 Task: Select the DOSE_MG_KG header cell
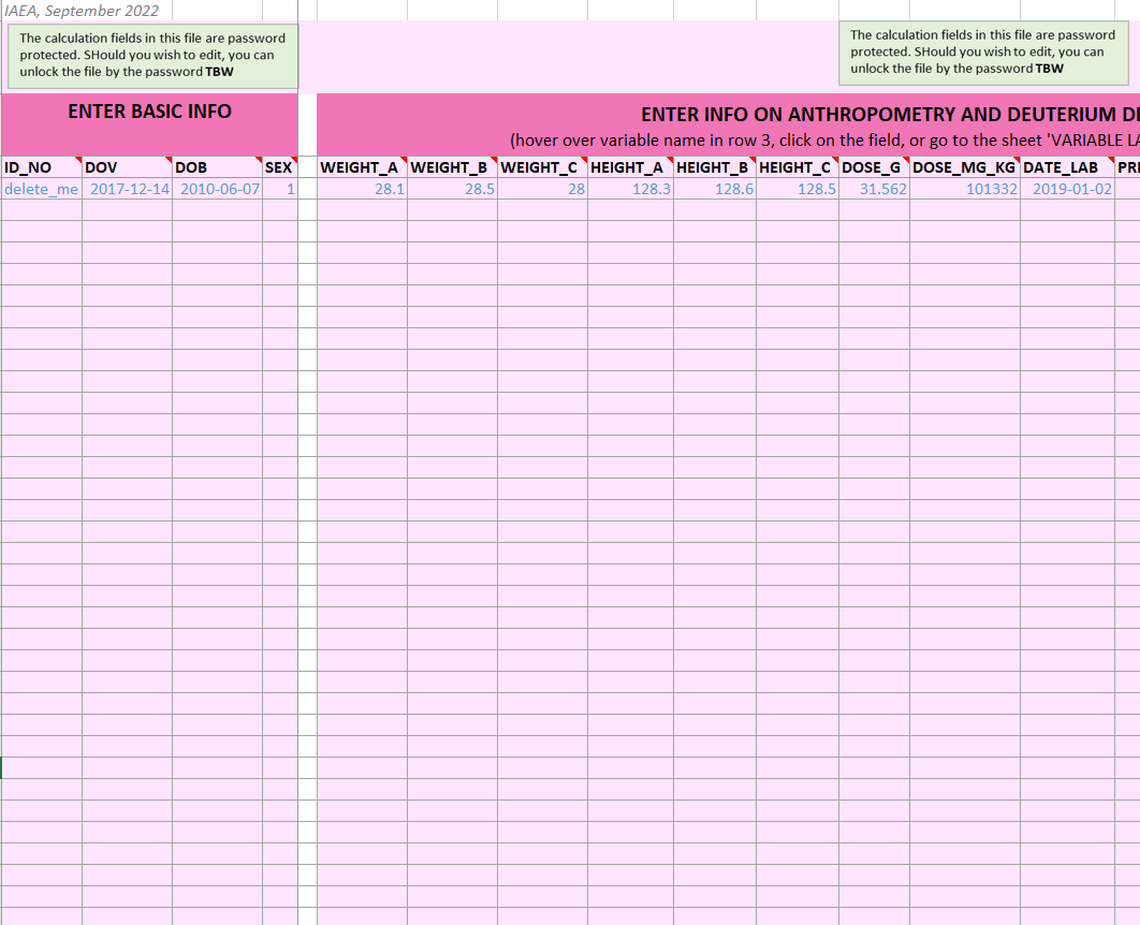(963, 168)
